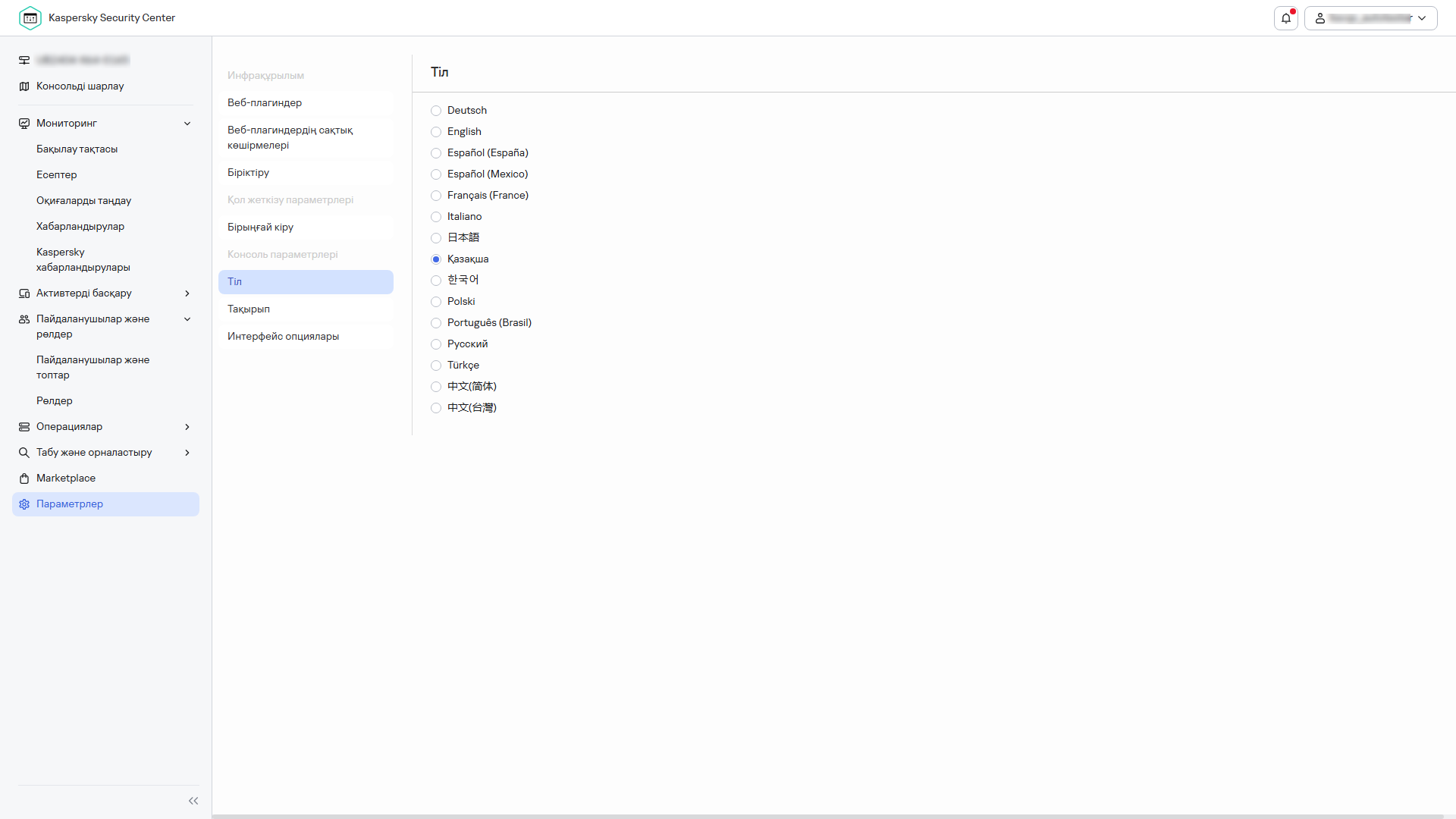This screenshot has width=1456, height=819.
Task: Select the English language radio button
Action: 436,132
